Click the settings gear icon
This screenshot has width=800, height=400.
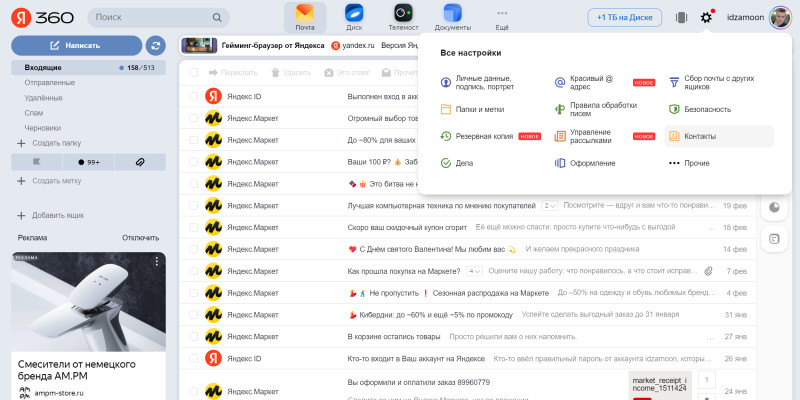click(707, 17)
